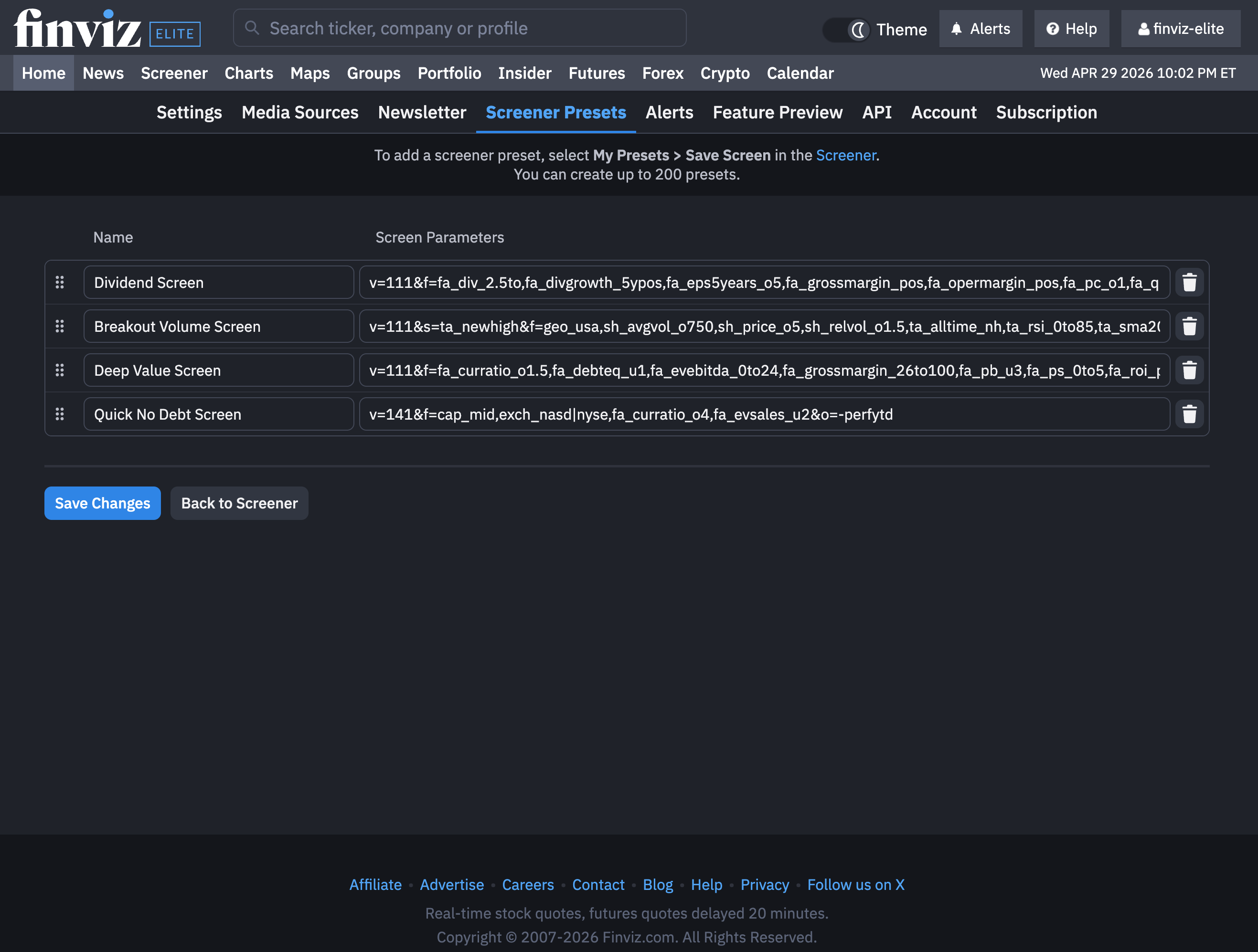
Task: Click drag handle beside Deep Value Screen
Action: pyautogui.click(x=60, y=370)
